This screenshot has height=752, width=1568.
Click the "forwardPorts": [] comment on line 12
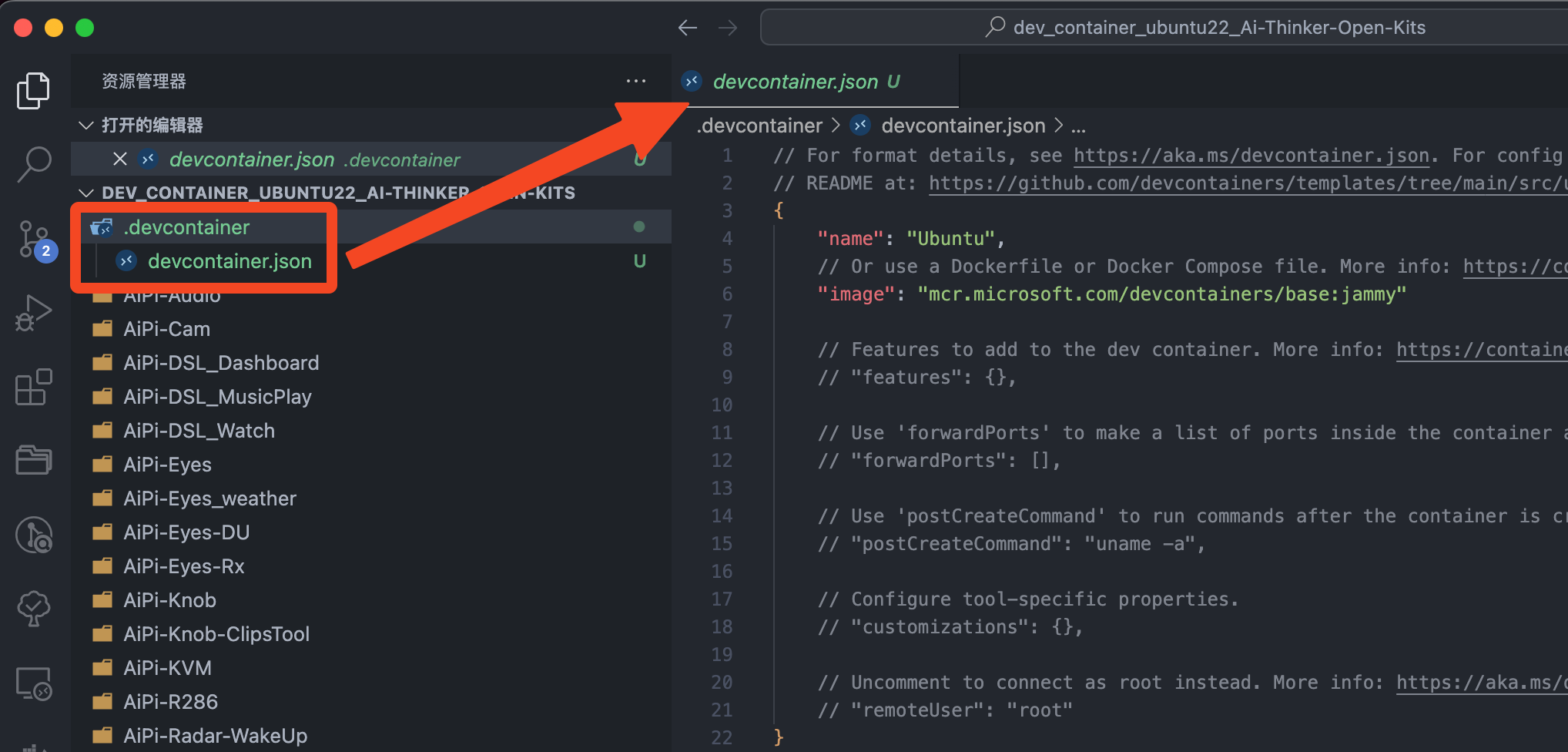coord(940,461)
